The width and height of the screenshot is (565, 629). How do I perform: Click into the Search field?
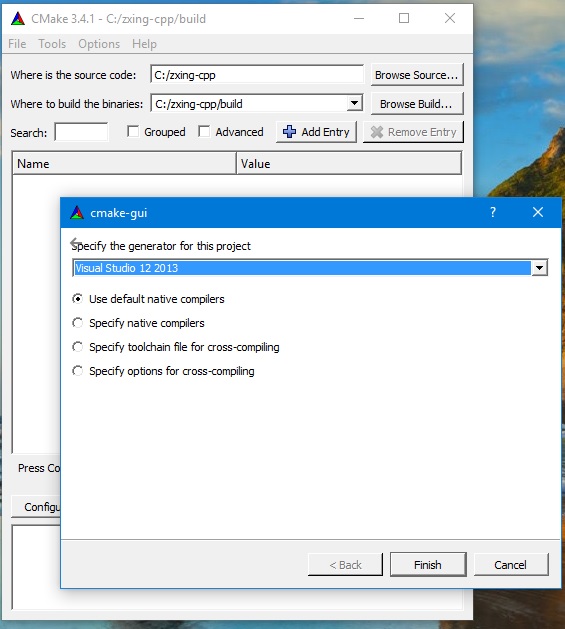[x=81, y=132]
